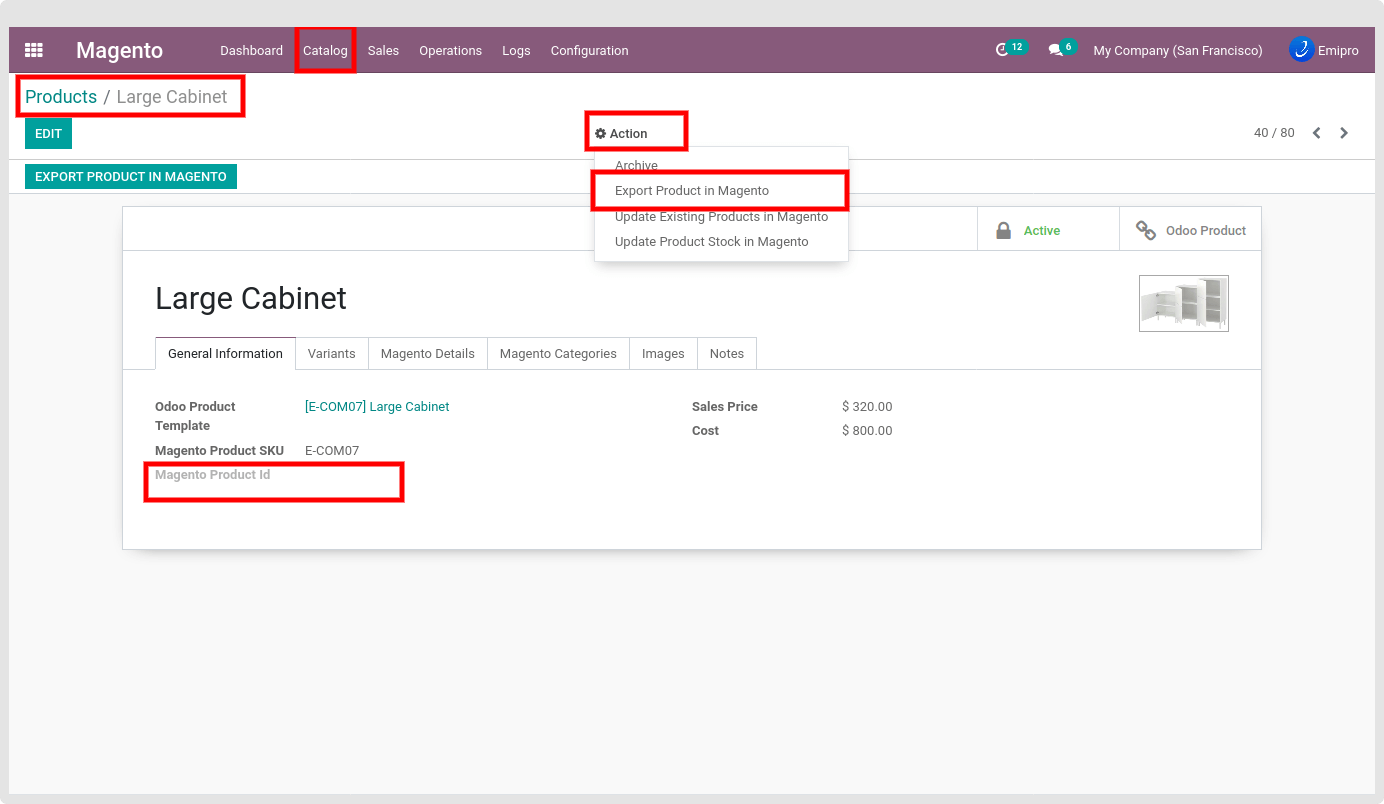Open the Action gear dropdown
Viewport: 1384px width, 804px height.
pos(621,133)
